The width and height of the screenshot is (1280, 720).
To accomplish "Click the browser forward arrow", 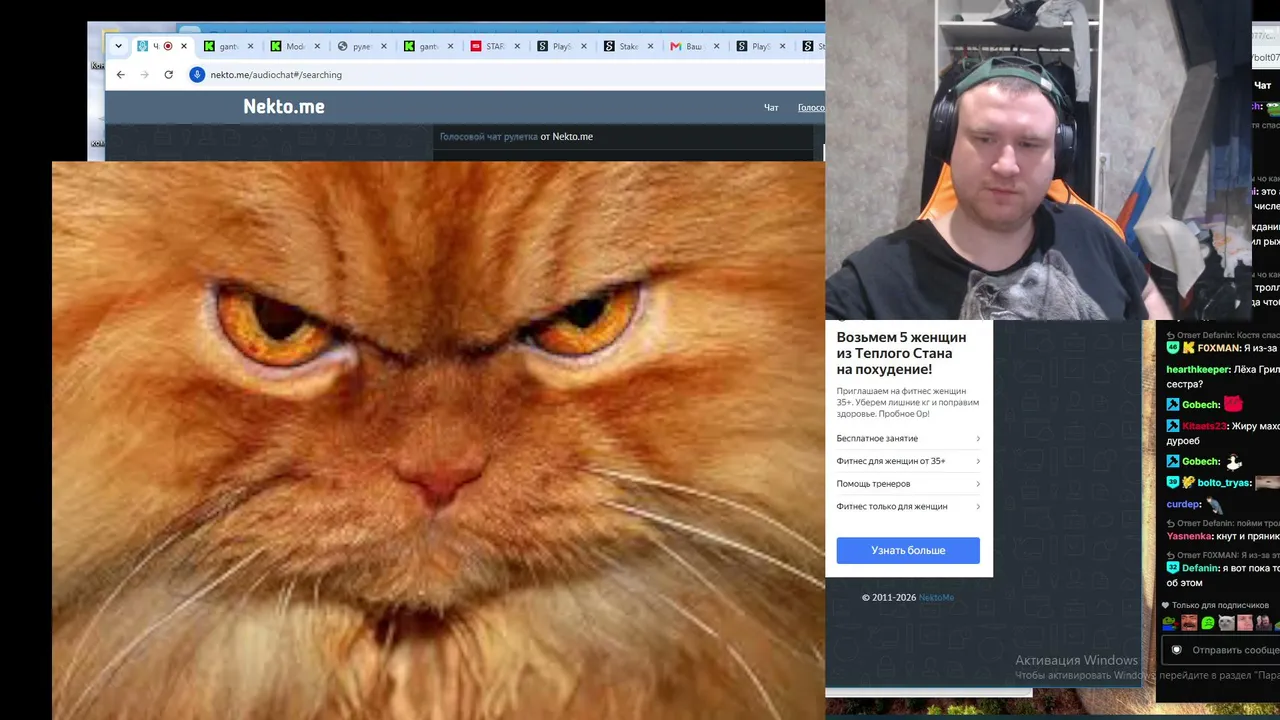I will point(144,75).
